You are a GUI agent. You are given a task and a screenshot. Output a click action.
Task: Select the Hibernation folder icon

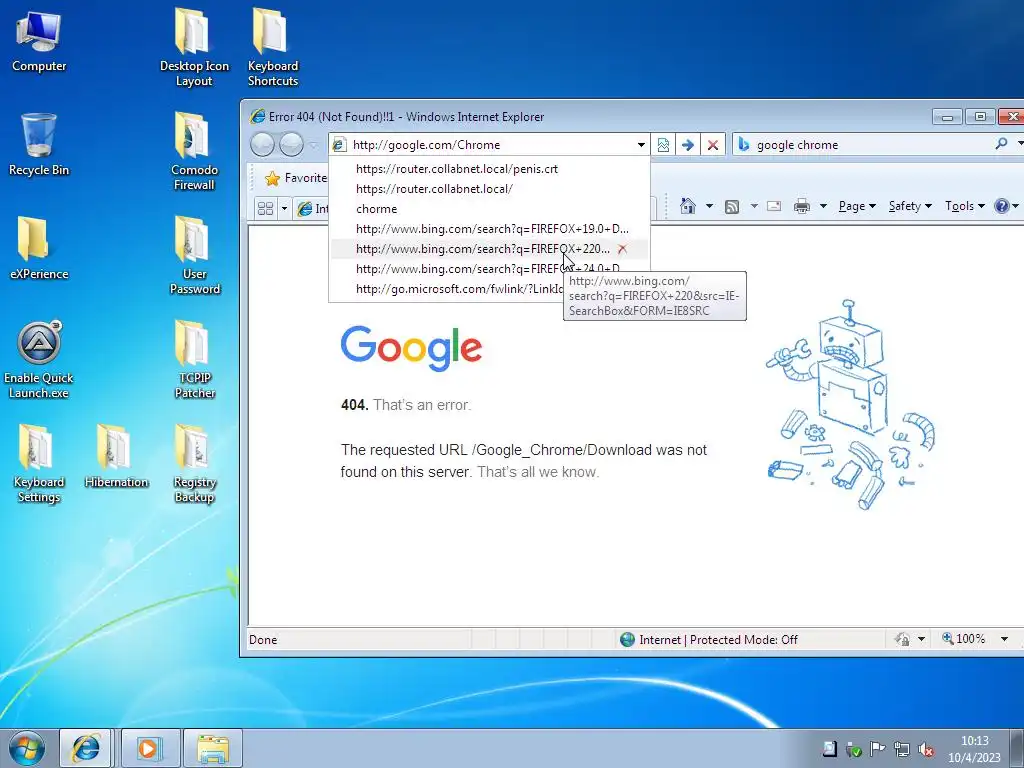pos(116,456)
